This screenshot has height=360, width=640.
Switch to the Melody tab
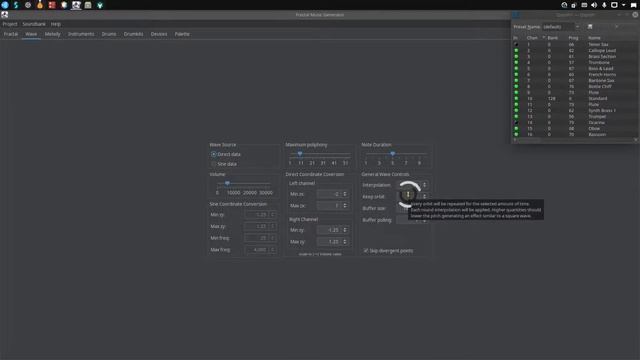52,34
